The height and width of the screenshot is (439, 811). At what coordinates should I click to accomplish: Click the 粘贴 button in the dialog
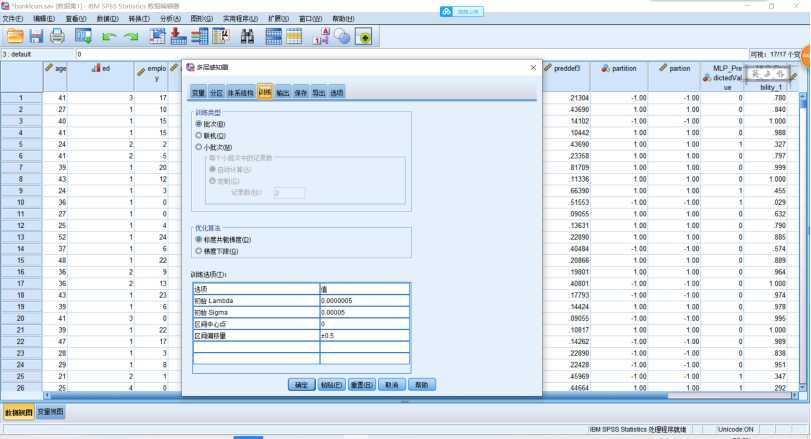tap(332, 385)
